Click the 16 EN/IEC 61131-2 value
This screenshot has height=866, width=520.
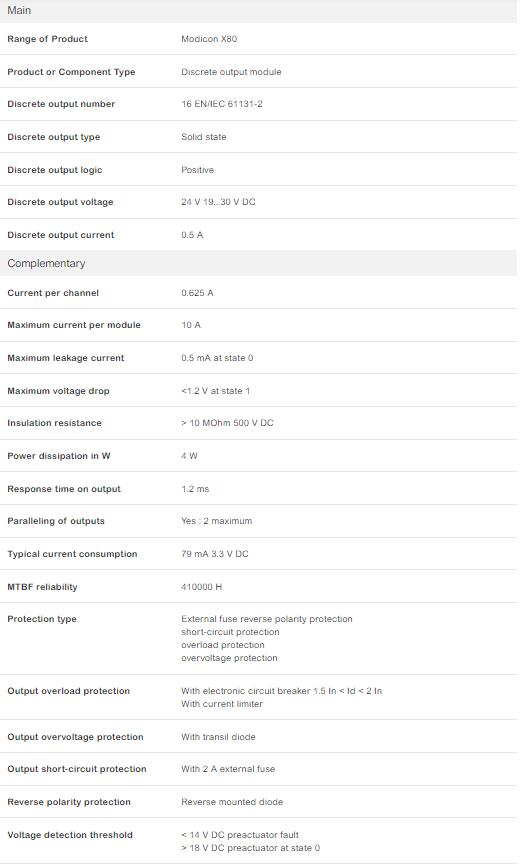click(x=222, y=104)
